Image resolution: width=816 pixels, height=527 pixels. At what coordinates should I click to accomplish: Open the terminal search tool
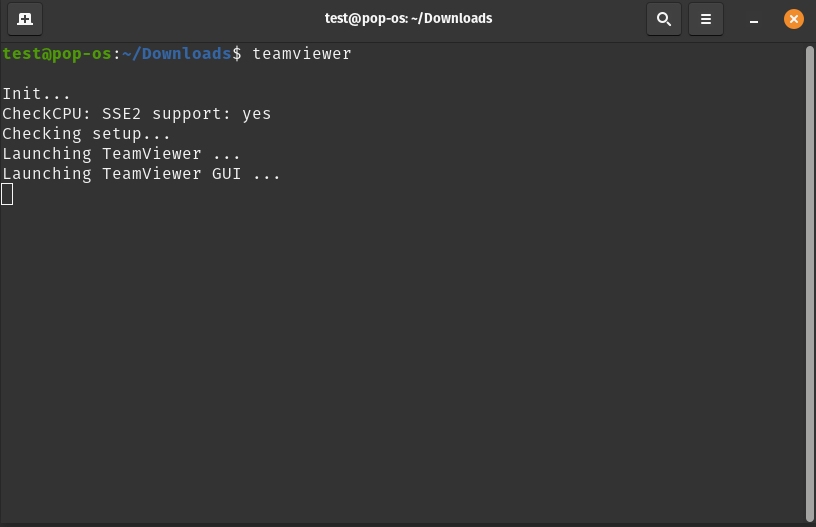[664, 19]
